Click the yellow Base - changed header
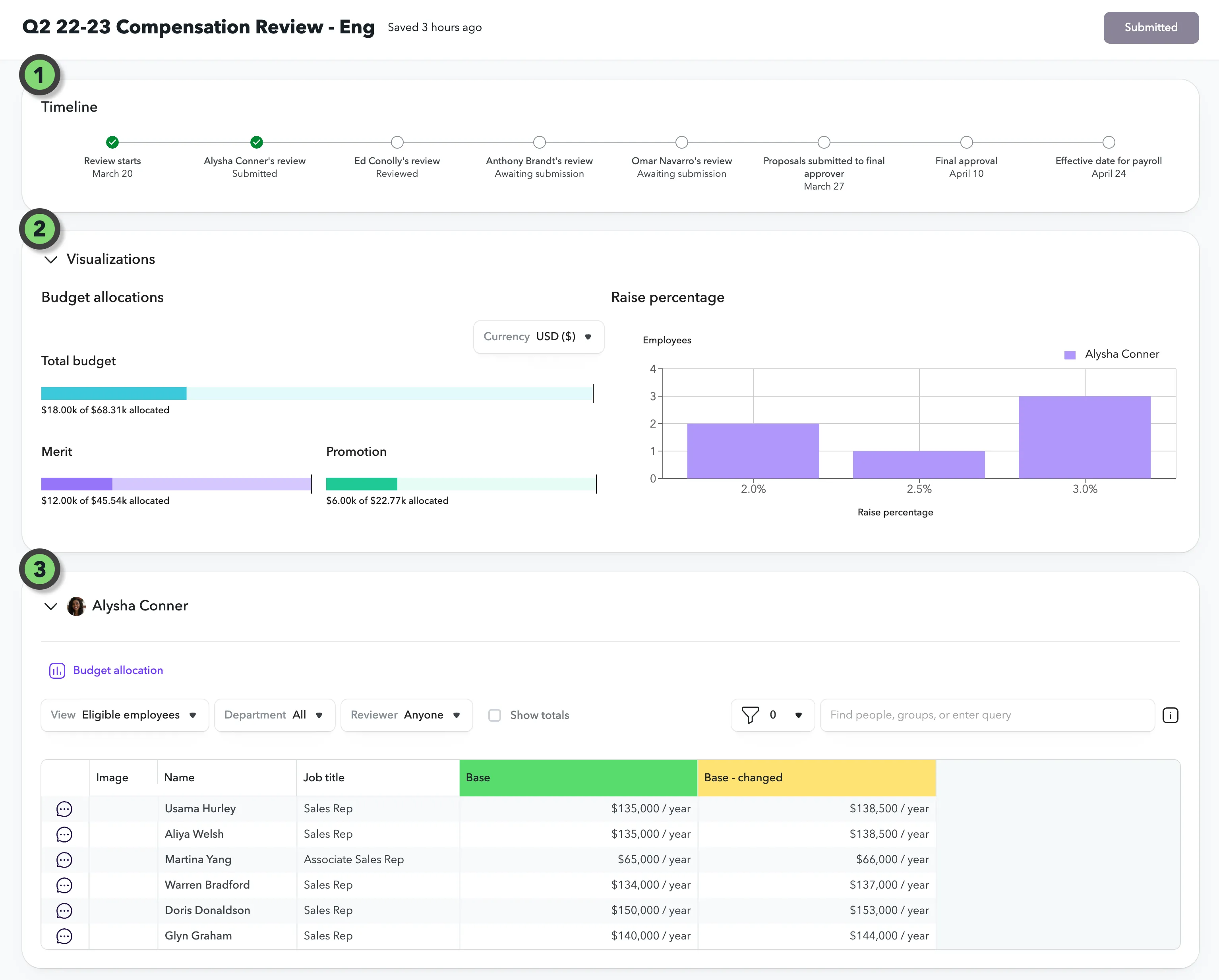The width and height of the screenshot is (1219, 980). coord(817,778)
